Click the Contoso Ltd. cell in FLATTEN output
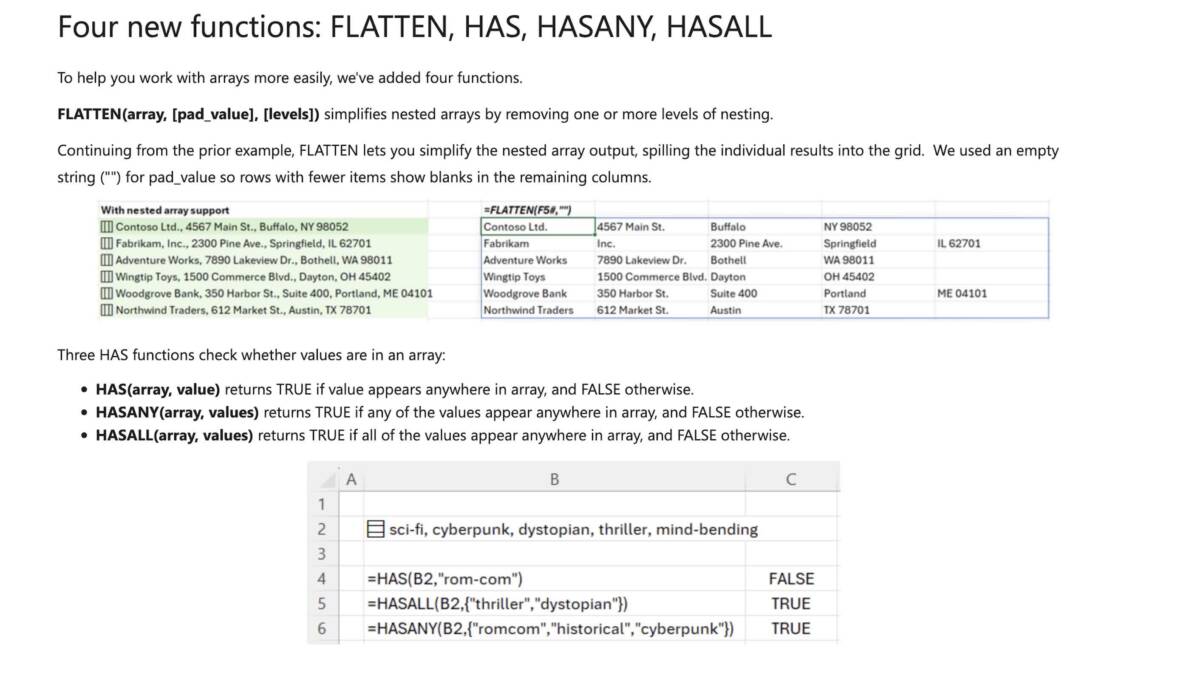Viewport: 1200px width, 675px height. click(x=537, y=227)
